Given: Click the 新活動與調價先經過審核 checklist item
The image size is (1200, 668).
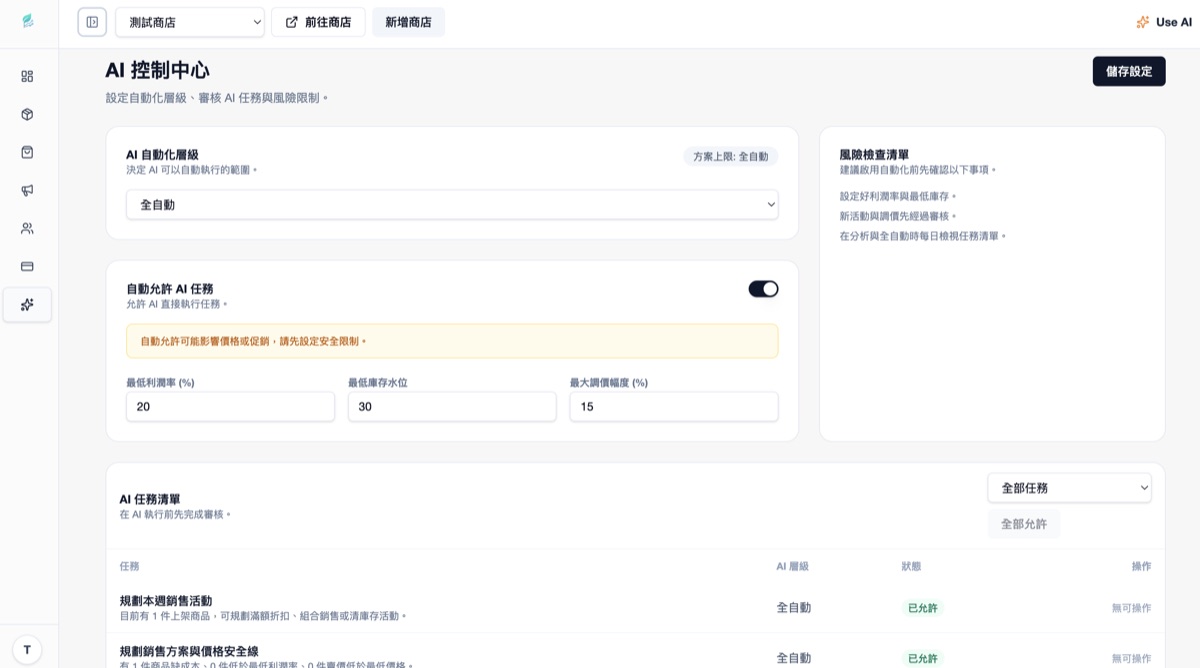Looking at the screenshot, I should (898, 216).
